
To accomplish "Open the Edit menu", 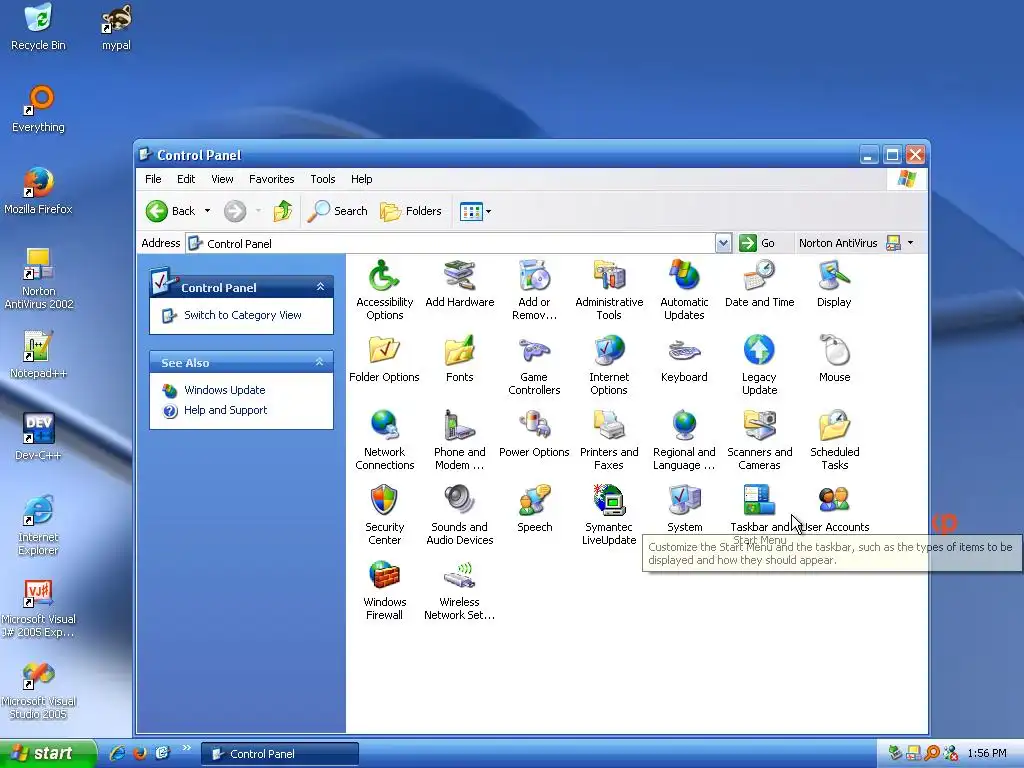I will point(186,179).
